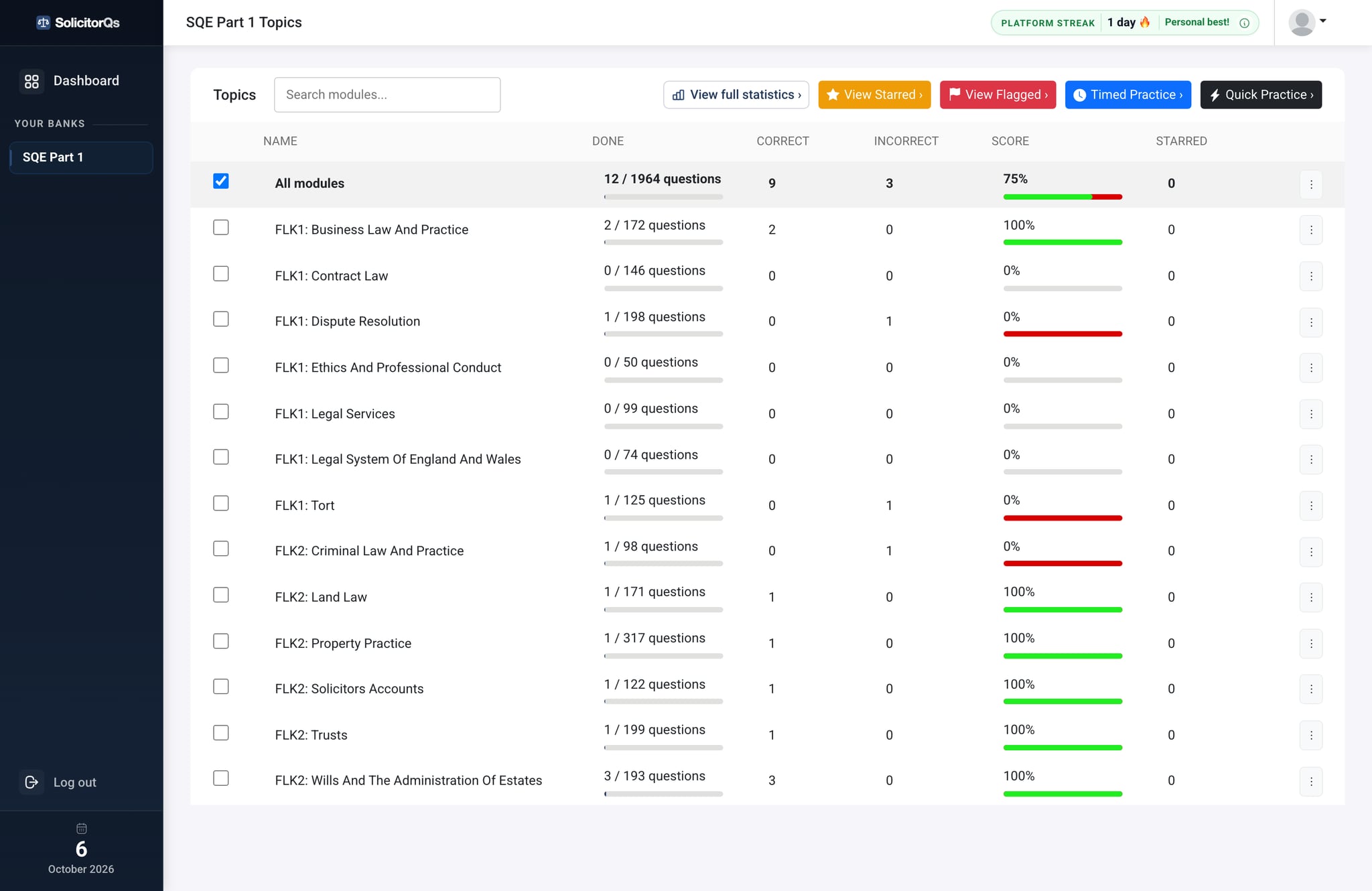Click the Log out arrow icon
This screenshot has width=1372, height=891.
coord(31,782)
